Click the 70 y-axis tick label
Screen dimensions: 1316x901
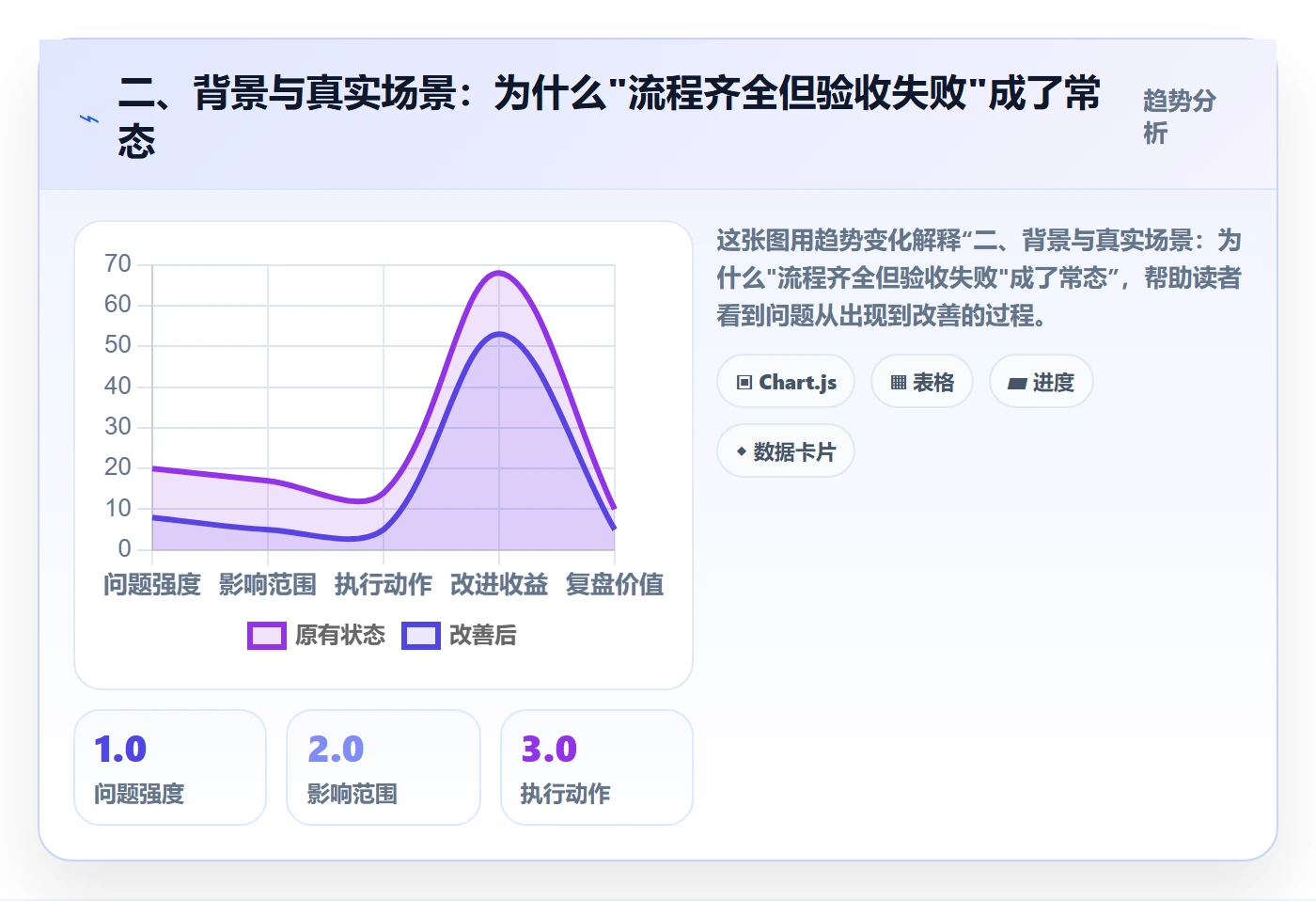tap(117, 263)
